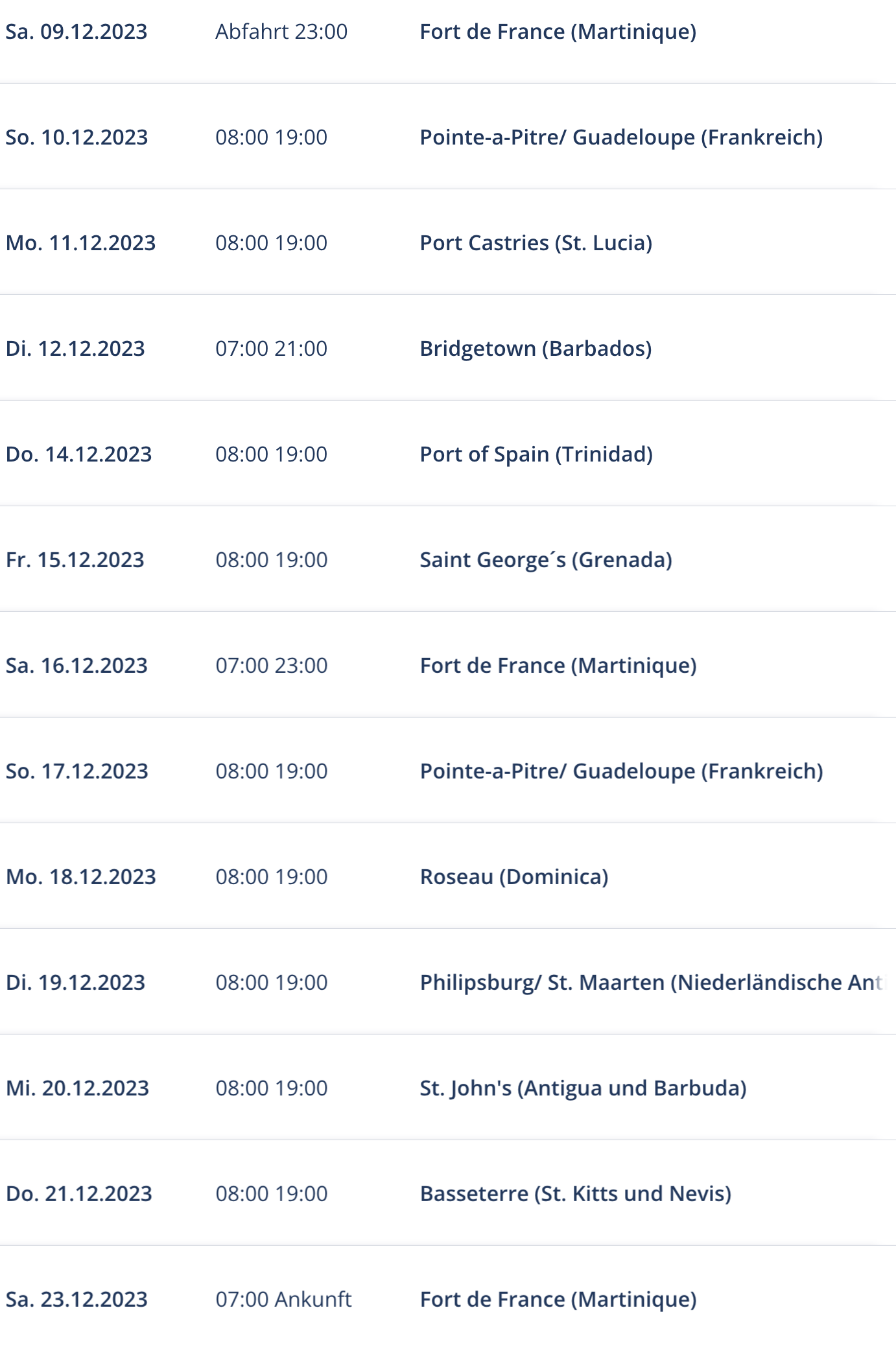Click the 07:00 Ankunft arrival time
This screenshot has width=896, height=1347.
pyautogui.click(x=283, y=1300)
